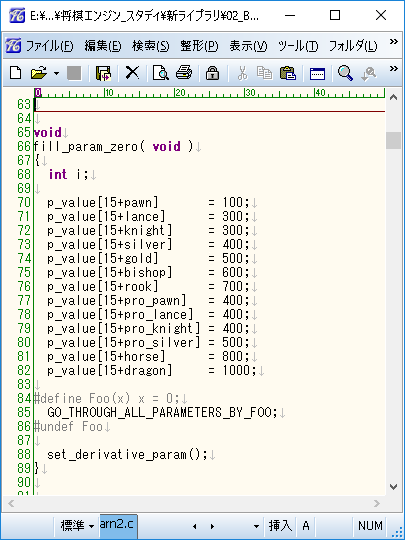Toggle the 挿入 insert mode indicator
Image resolution: width=405 pixels, height=540 pixels.
[x=280, y=526]
